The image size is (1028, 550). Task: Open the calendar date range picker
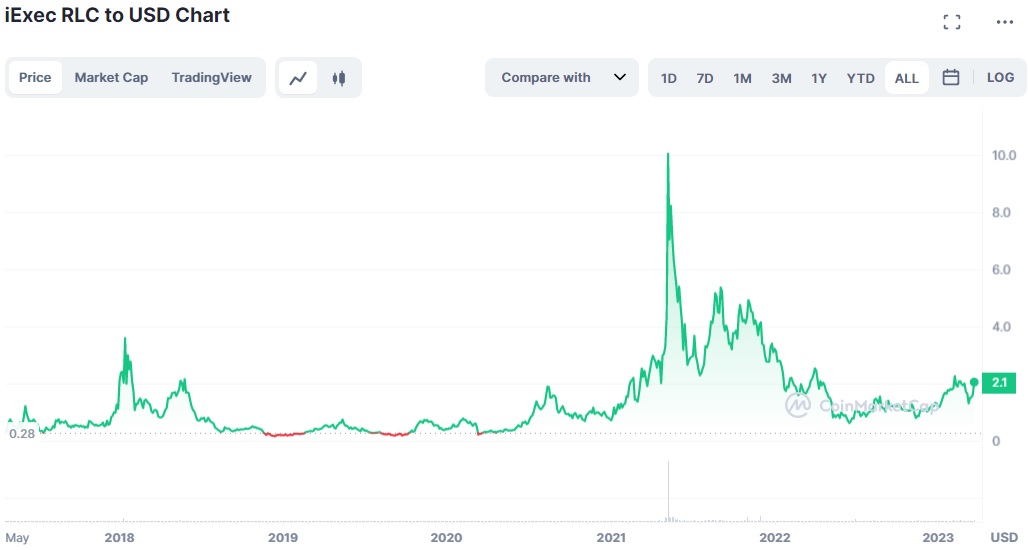coord(951,77)
